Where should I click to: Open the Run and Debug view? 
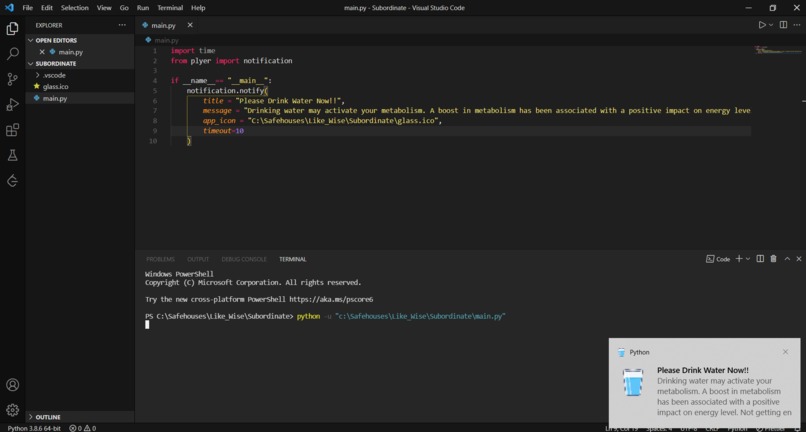(x=12, y=104)
